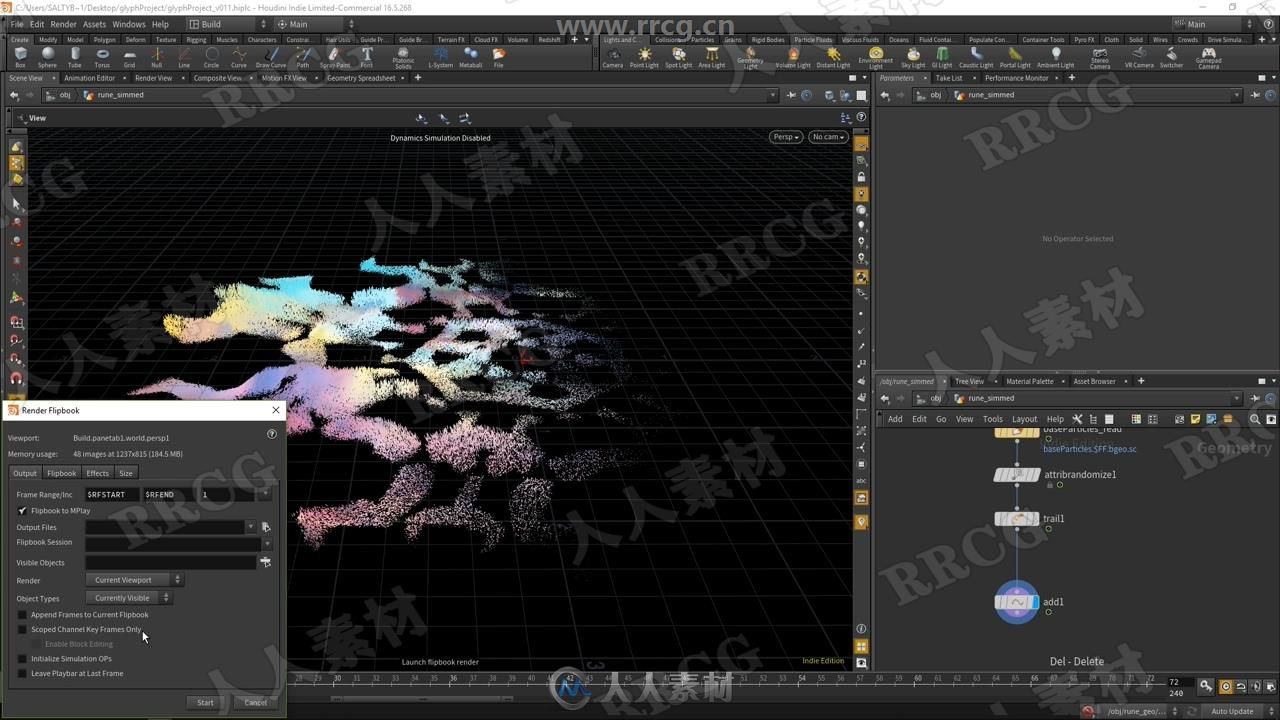The width and height of the screenshot is (1280, 720).
Task: Create a Box from the shelf
Action: pyautogui.click(x=20, y=58)
